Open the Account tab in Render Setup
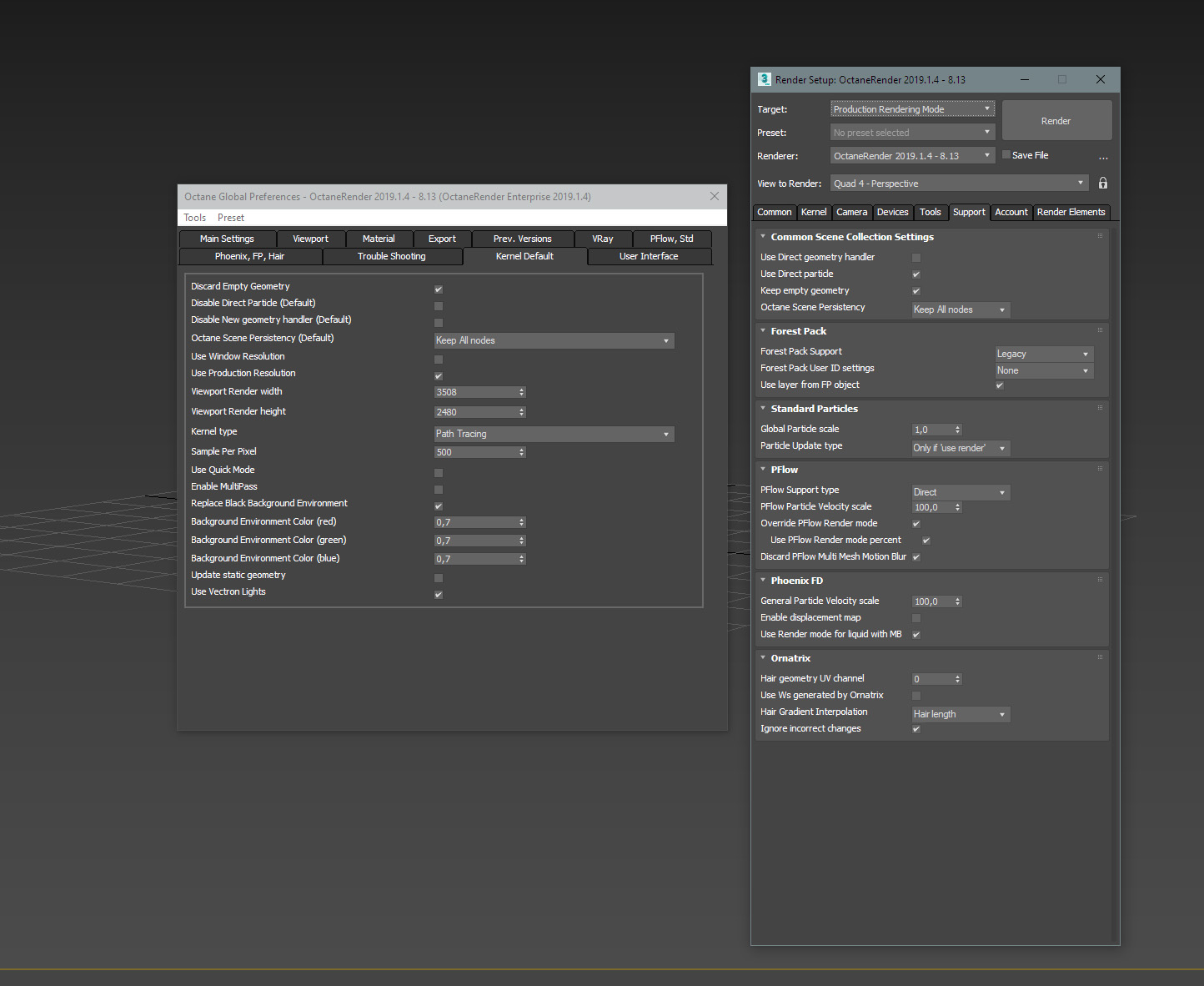This screenshot has height=986, width=1204. (1011, 212)
